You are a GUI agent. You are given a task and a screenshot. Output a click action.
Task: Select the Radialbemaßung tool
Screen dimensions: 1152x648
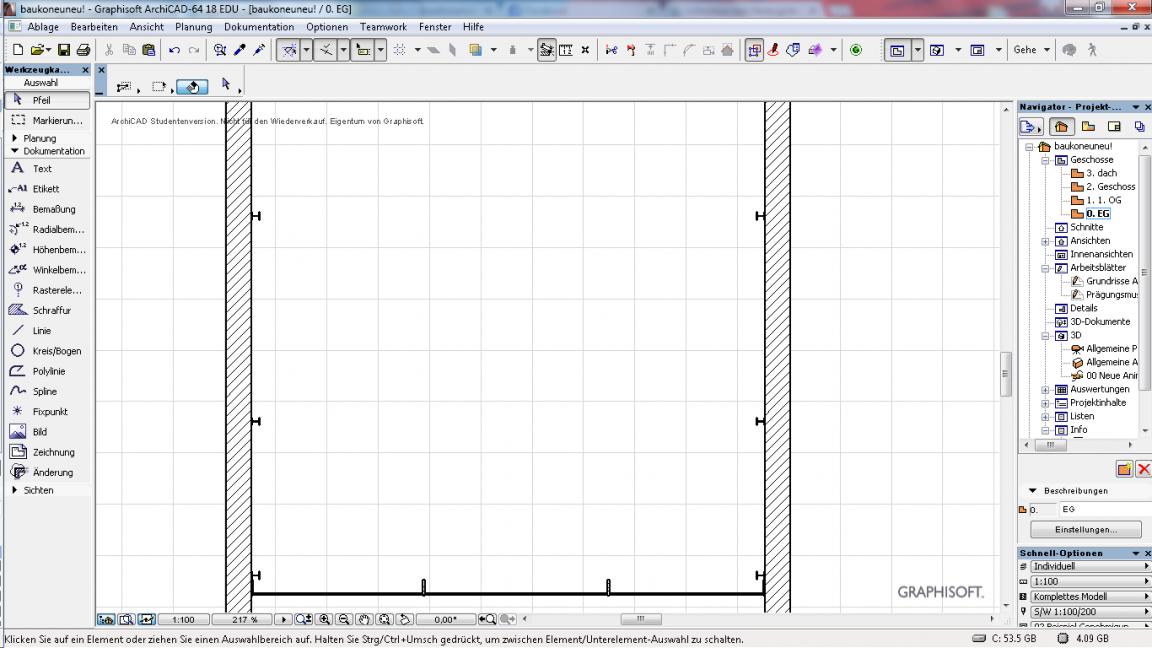click(x=47, y=229)
